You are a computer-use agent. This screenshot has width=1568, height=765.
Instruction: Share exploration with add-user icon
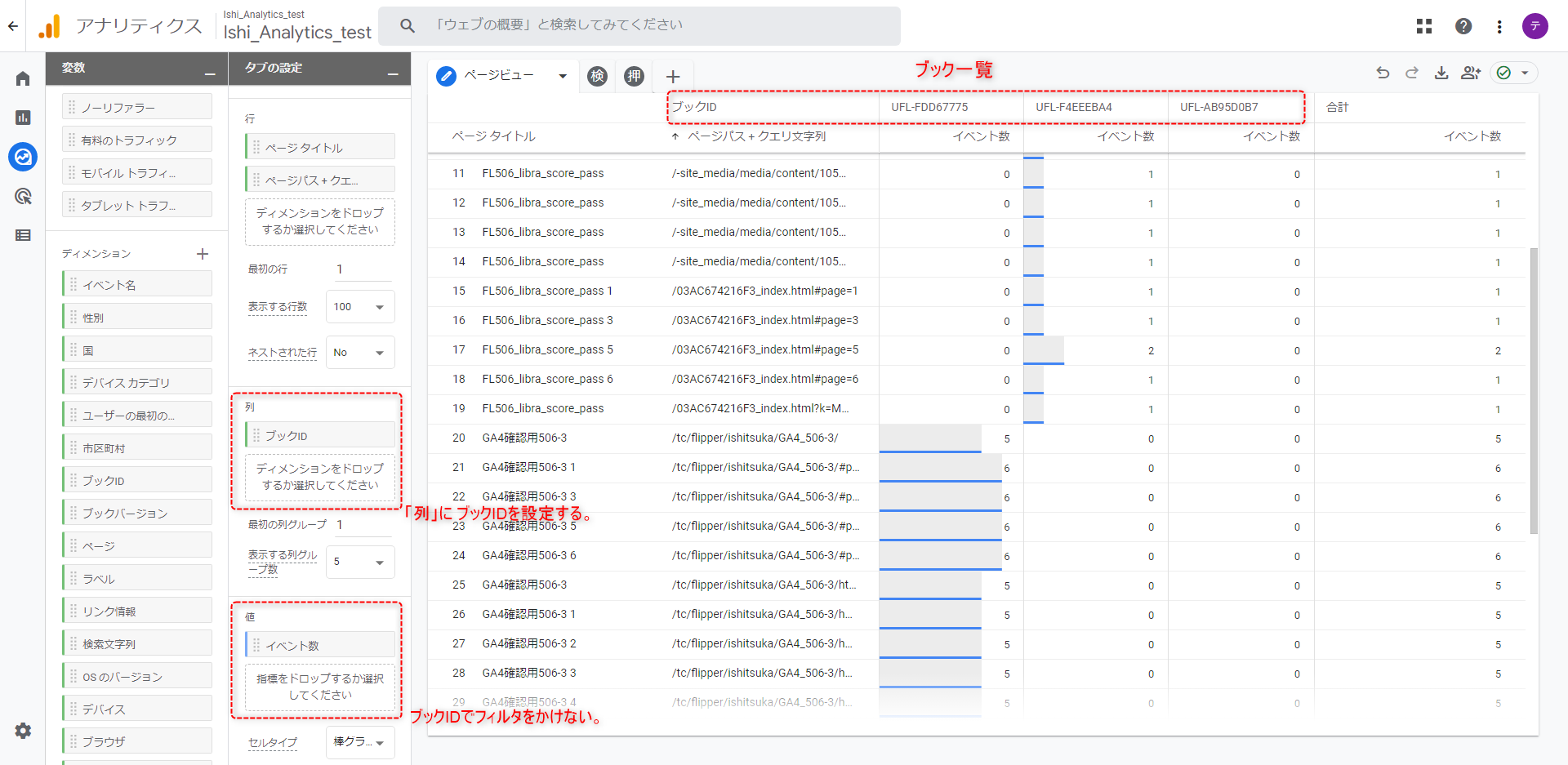tap(1471, 73)
